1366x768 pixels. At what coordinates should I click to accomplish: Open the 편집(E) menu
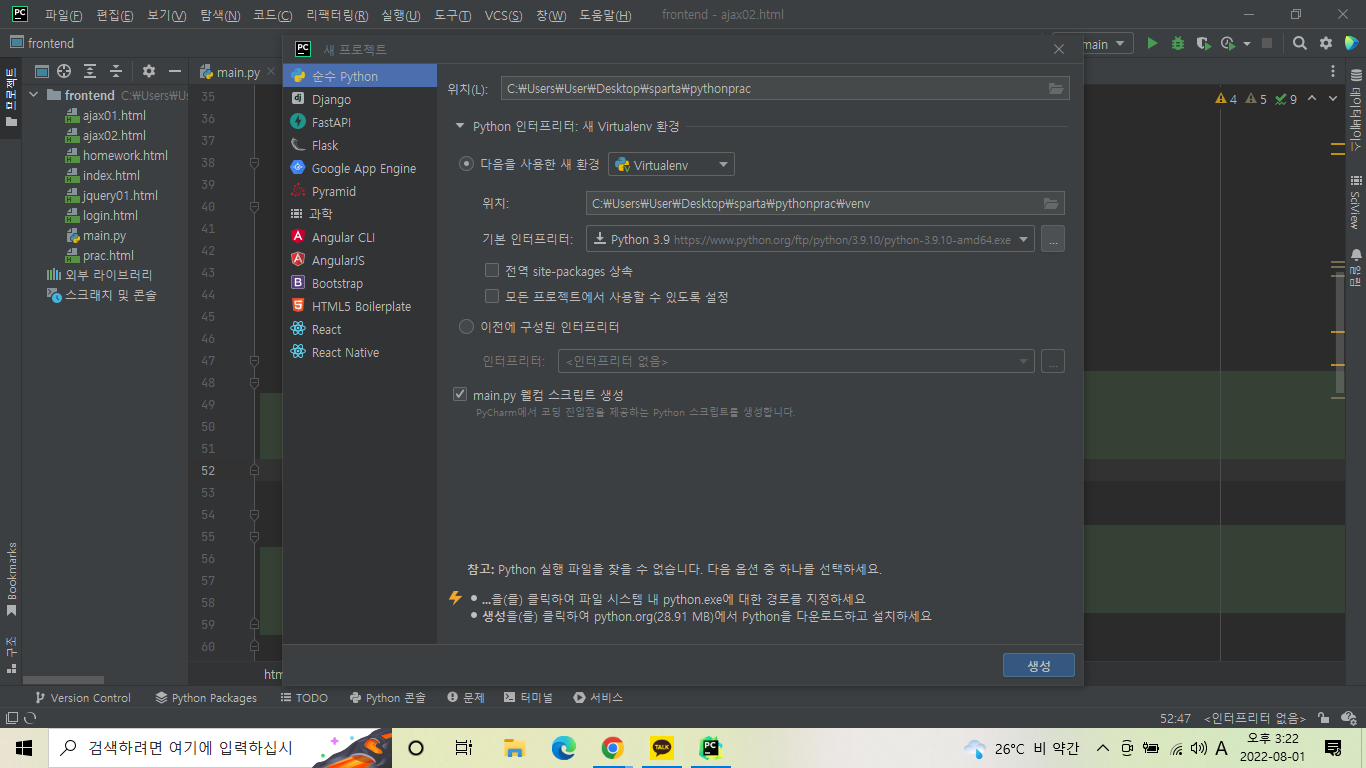pos(114,15)
